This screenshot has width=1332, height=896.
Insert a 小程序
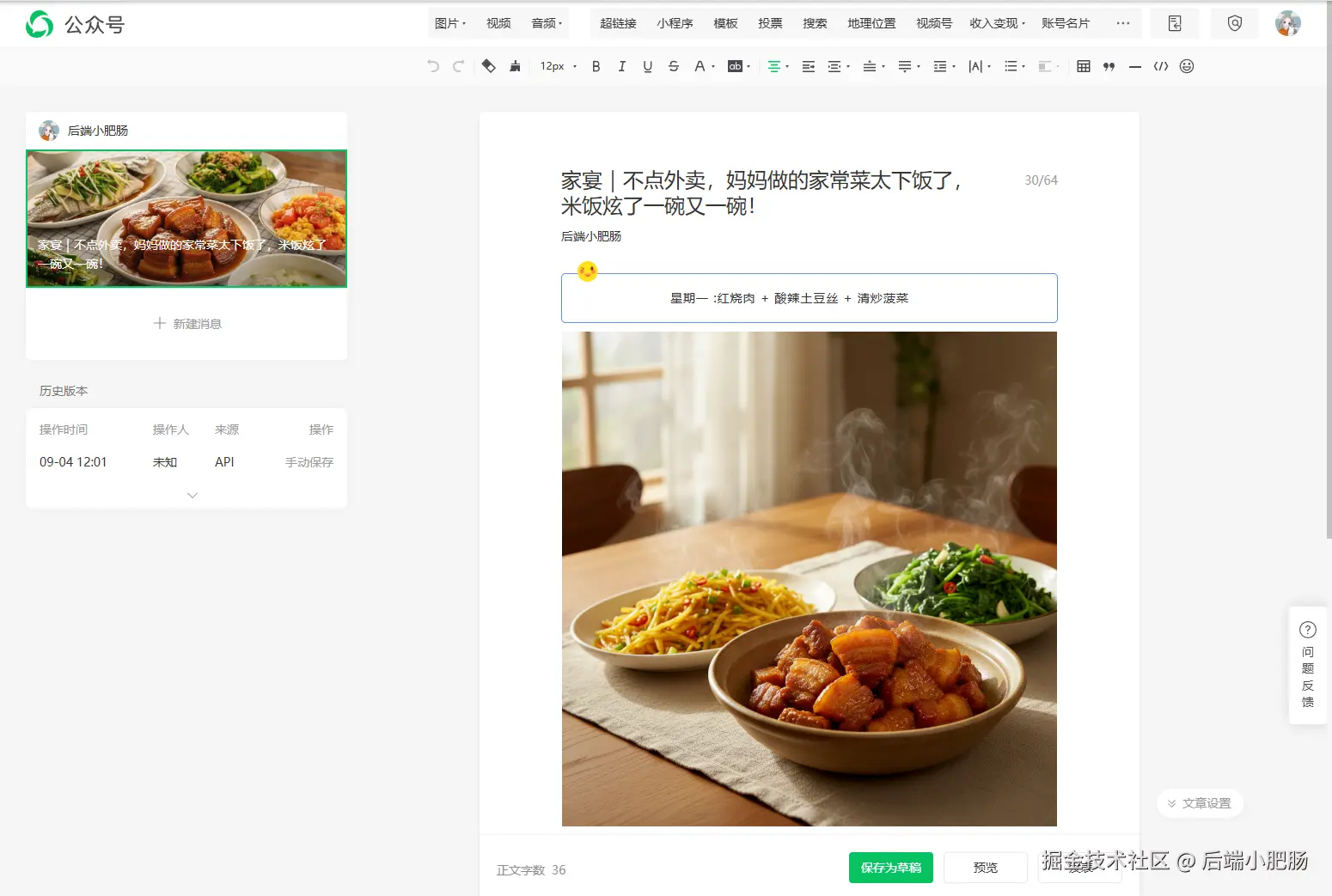click(675, 23)
